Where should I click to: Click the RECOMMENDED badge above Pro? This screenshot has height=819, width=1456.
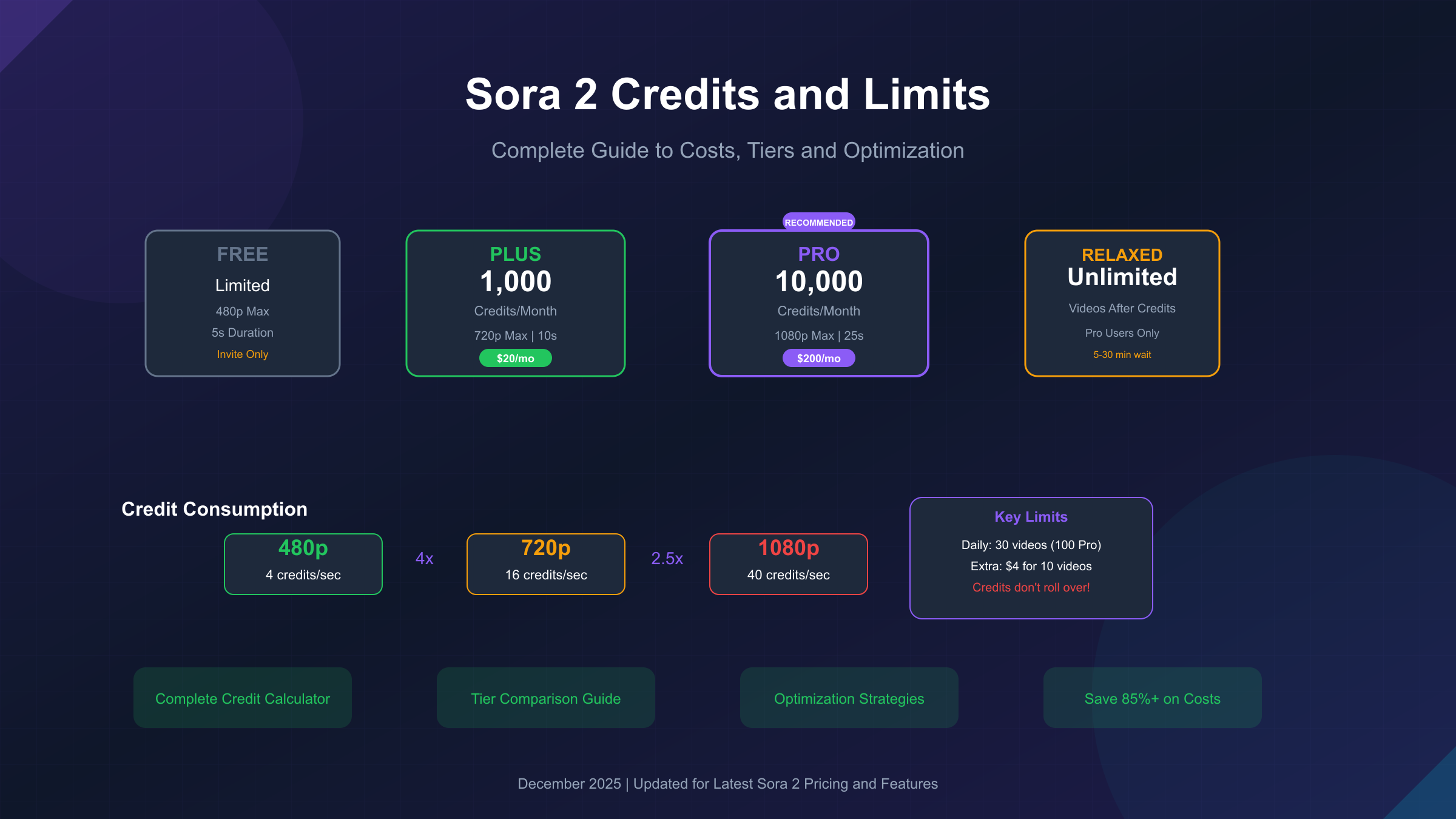[x=819, y=222]
